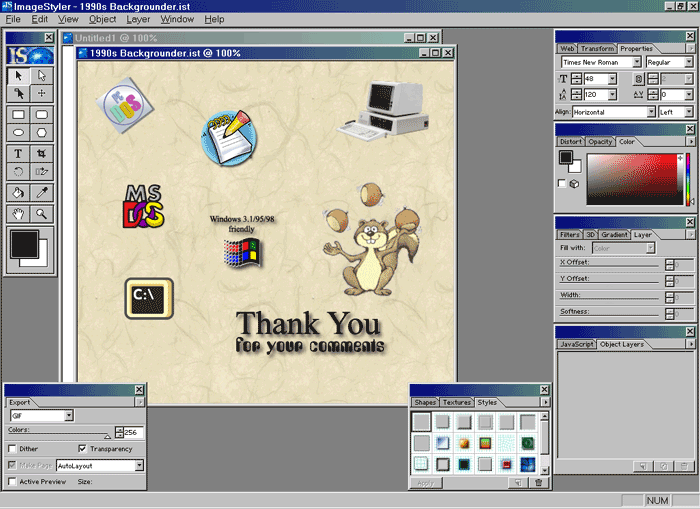Click the new layer icon in Object Layers
700x509 pixels.
coord(643,467)
